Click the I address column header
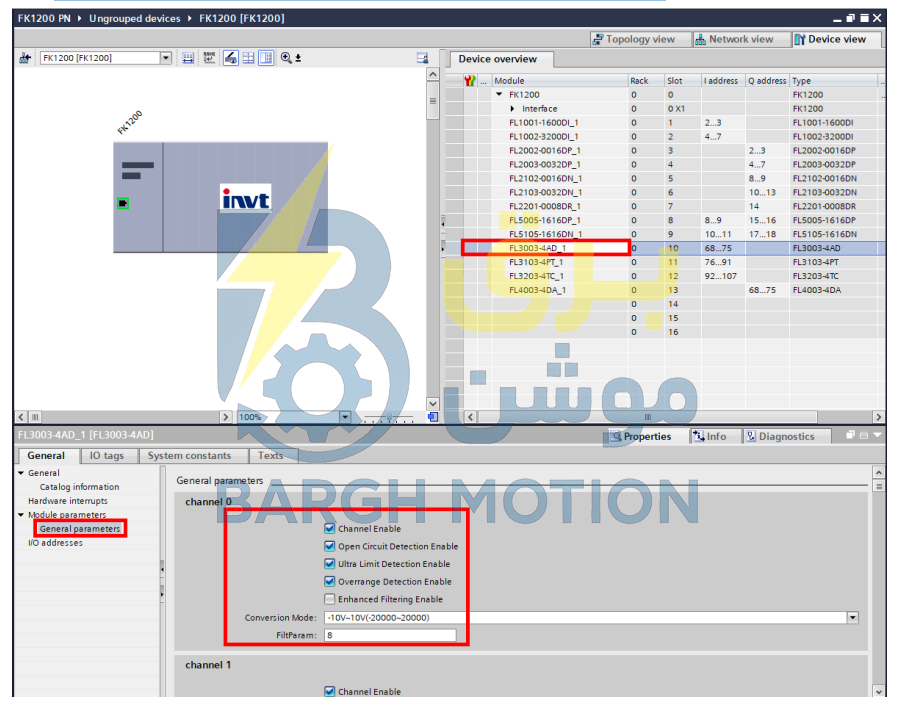 tap(723, 81)
